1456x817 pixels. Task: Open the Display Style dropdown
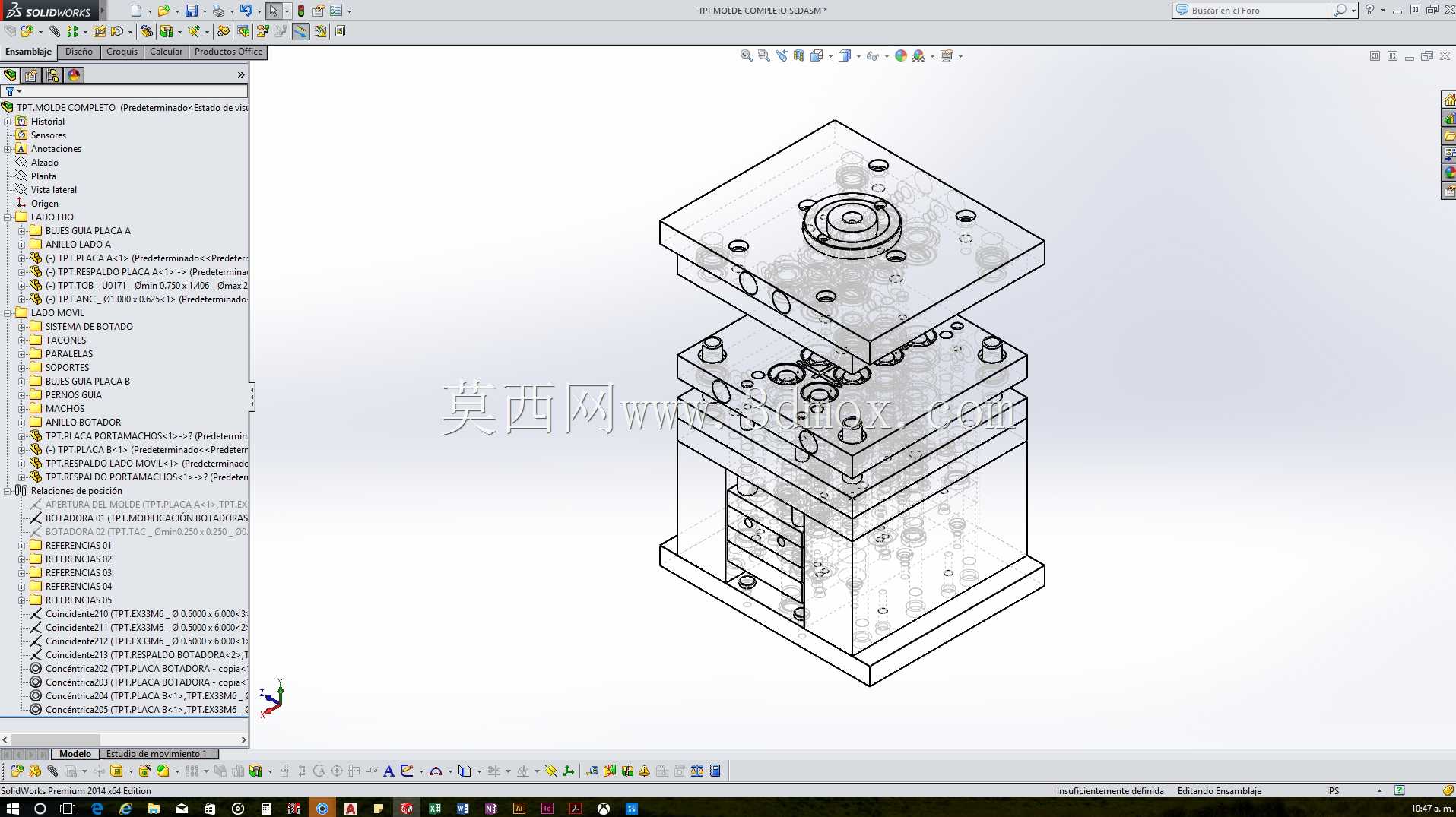(x=858, y=56)
